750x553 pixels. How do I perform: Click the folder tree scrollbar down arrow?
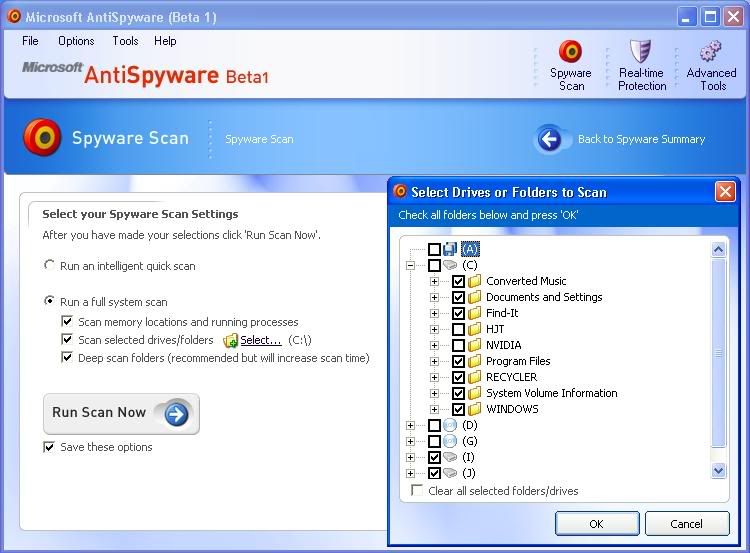click(x=718, y=470)
